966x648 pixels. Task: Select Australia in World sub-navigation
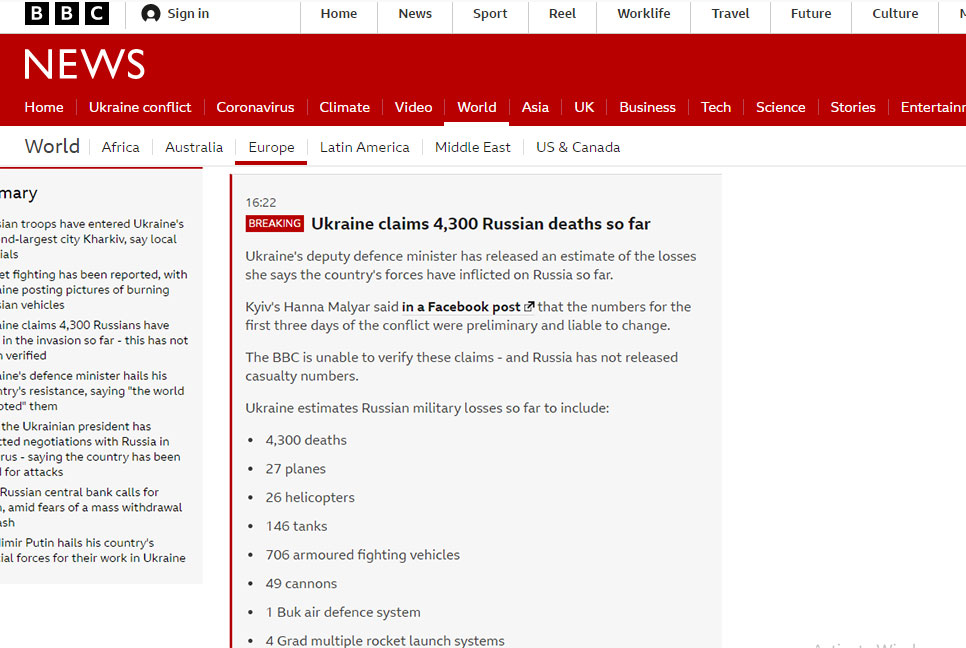point(194,147)
